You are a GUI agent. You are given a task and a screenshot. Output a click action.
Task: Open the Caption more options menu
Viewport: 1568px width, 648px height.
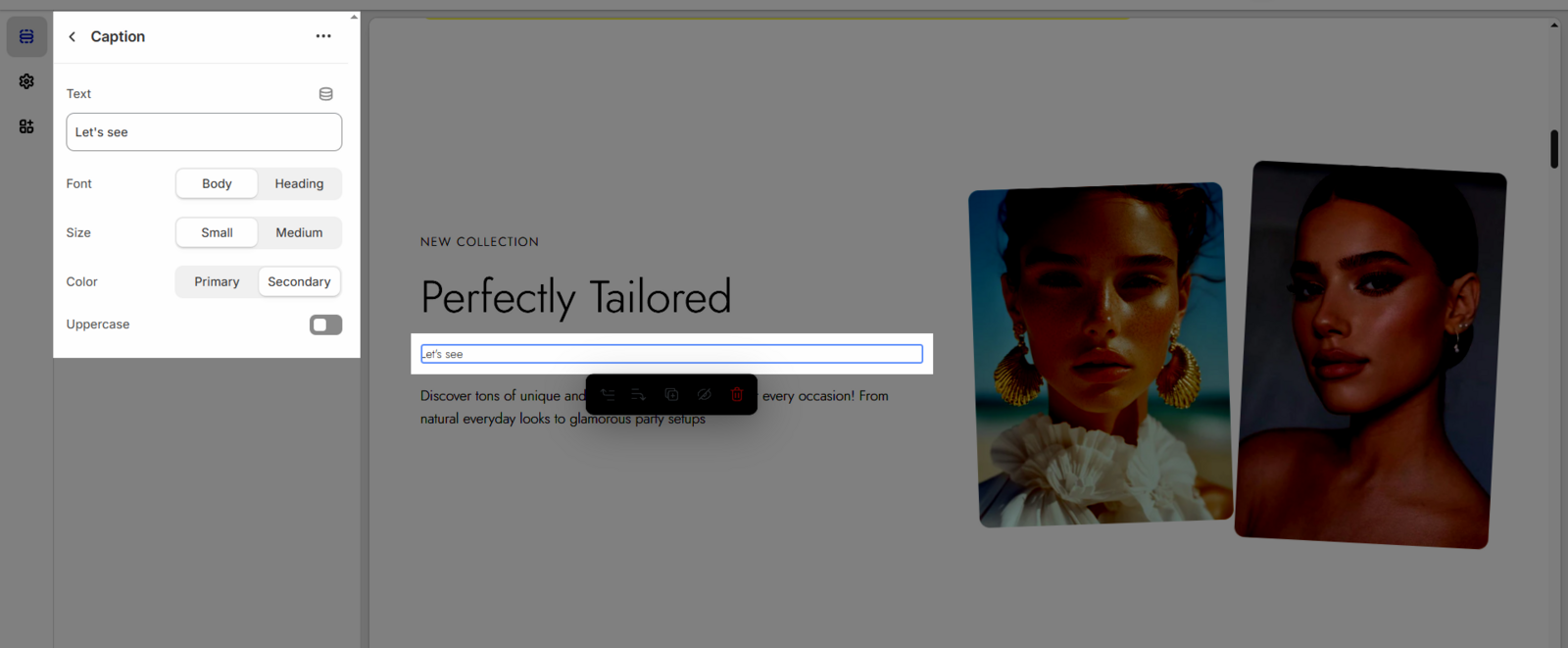(323, 37)
